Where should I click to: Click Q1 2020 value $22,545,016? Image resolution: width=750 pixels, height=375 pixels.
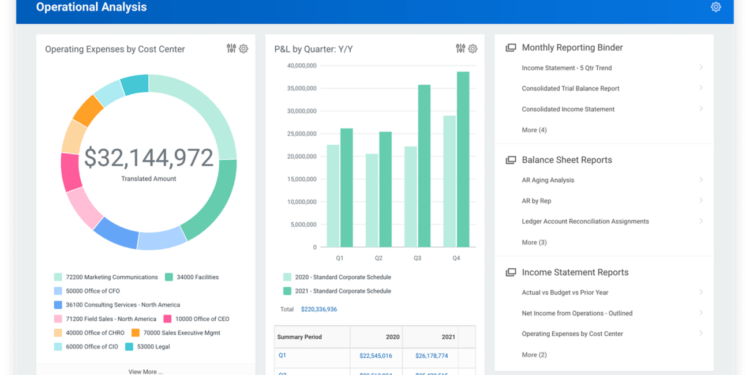click(x=376, y=356)
